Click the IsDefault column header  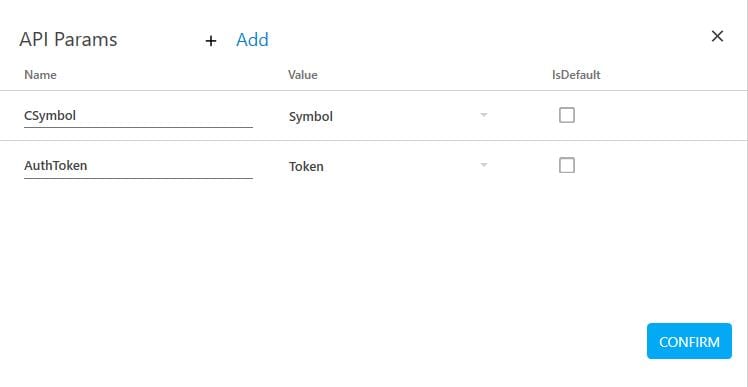click(576, 75)
